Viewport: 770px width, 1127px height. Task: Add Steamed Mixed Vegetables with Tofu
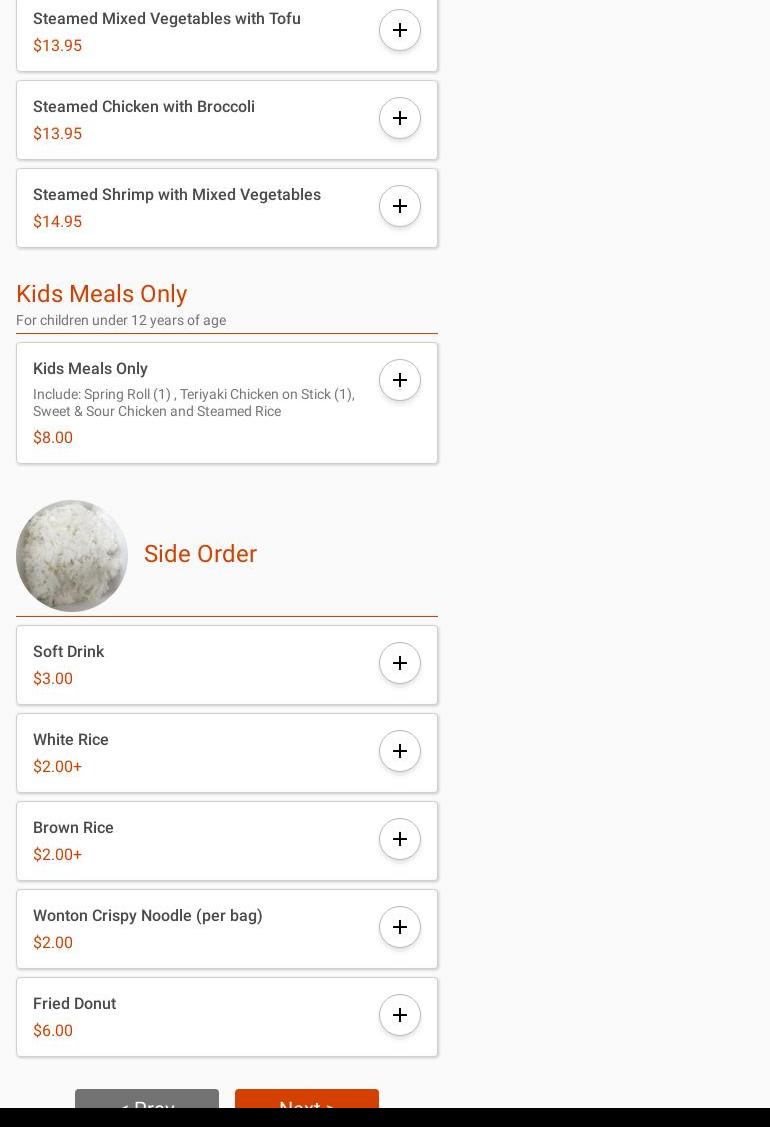click(x=400, y=30)
